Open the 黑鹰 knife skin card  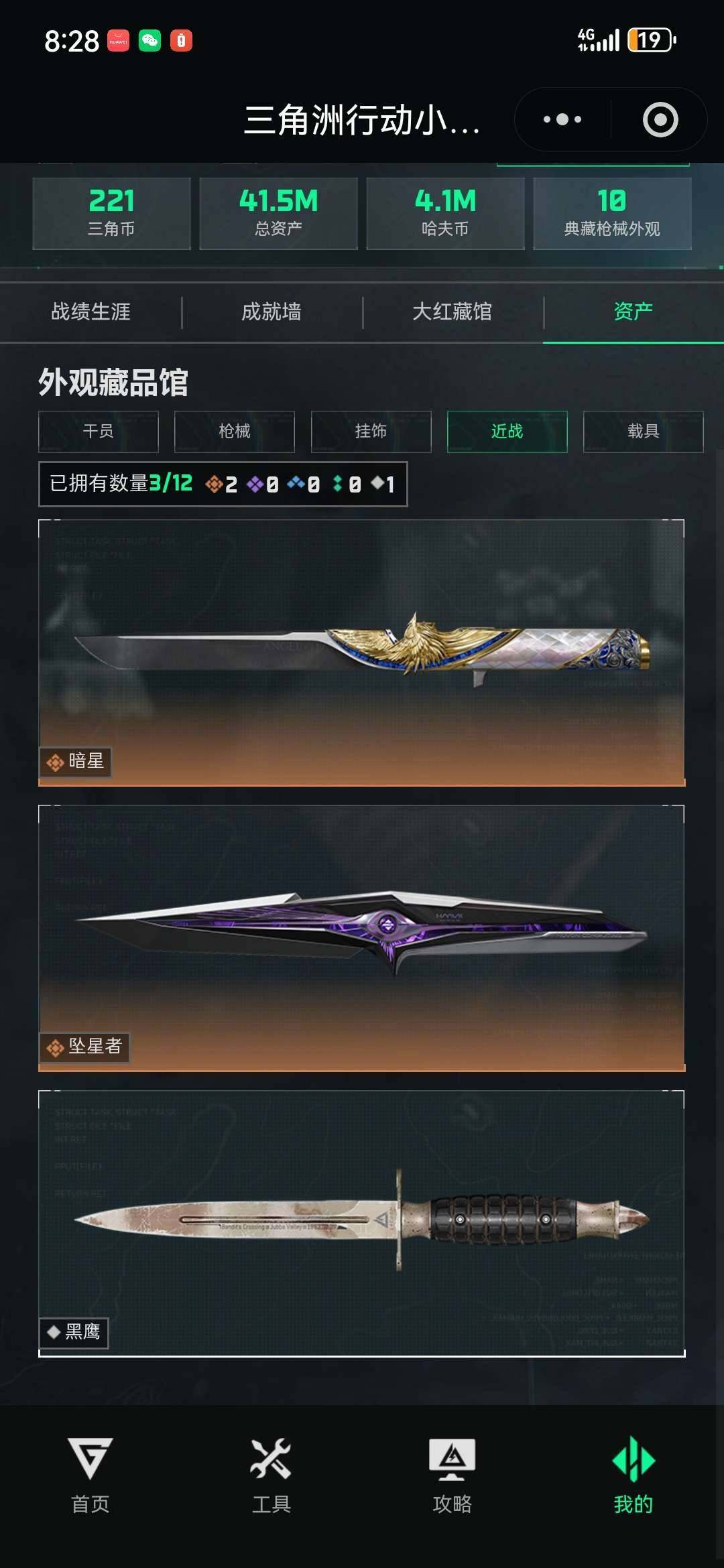pos(361,1224)
